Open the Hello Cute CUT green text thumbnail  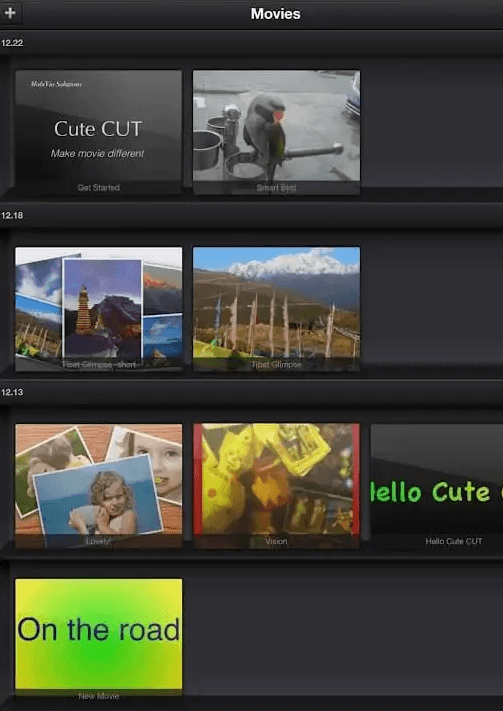coord(437,486)
